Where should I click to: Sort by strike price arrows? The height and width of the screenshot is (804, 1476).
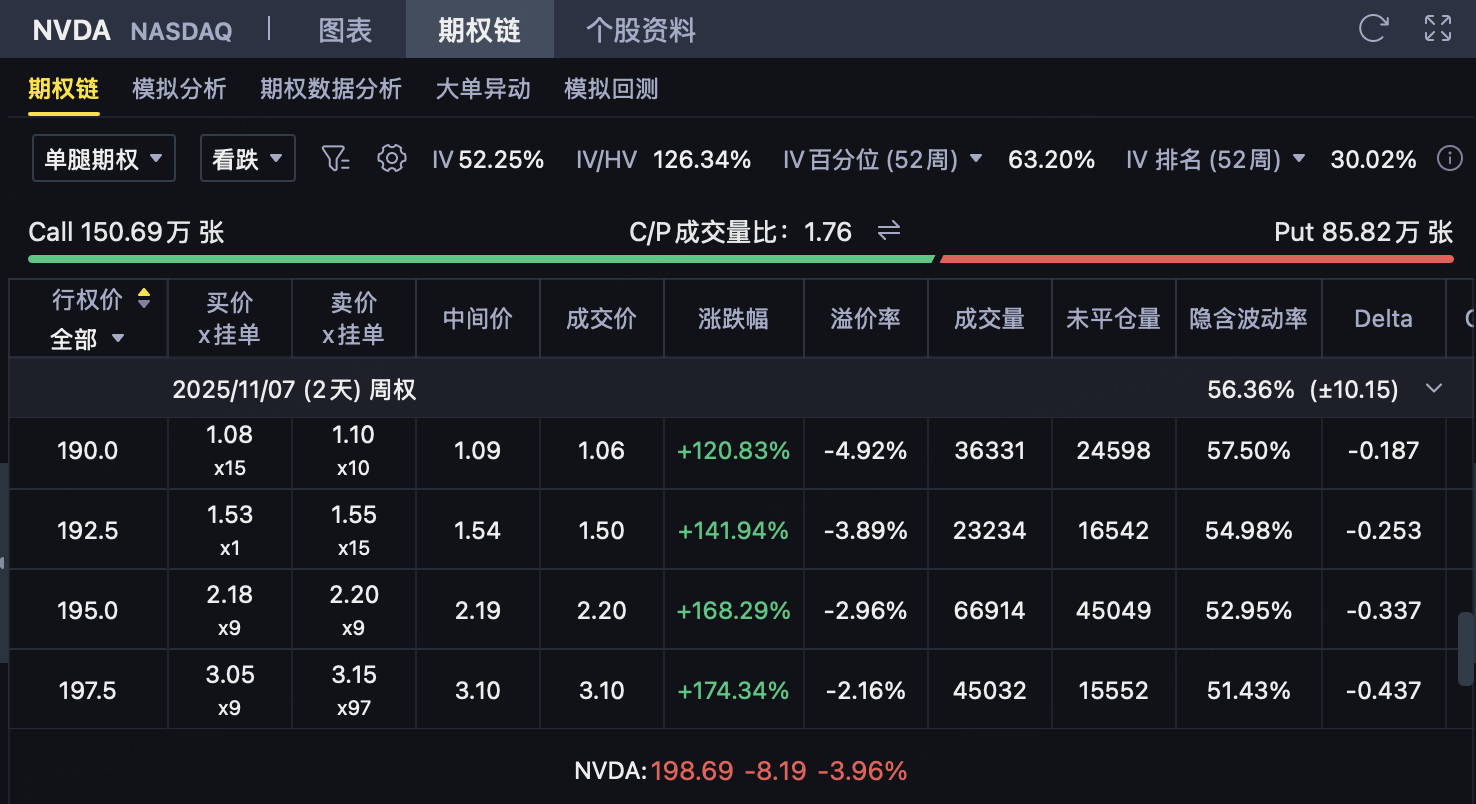(144, 298)
